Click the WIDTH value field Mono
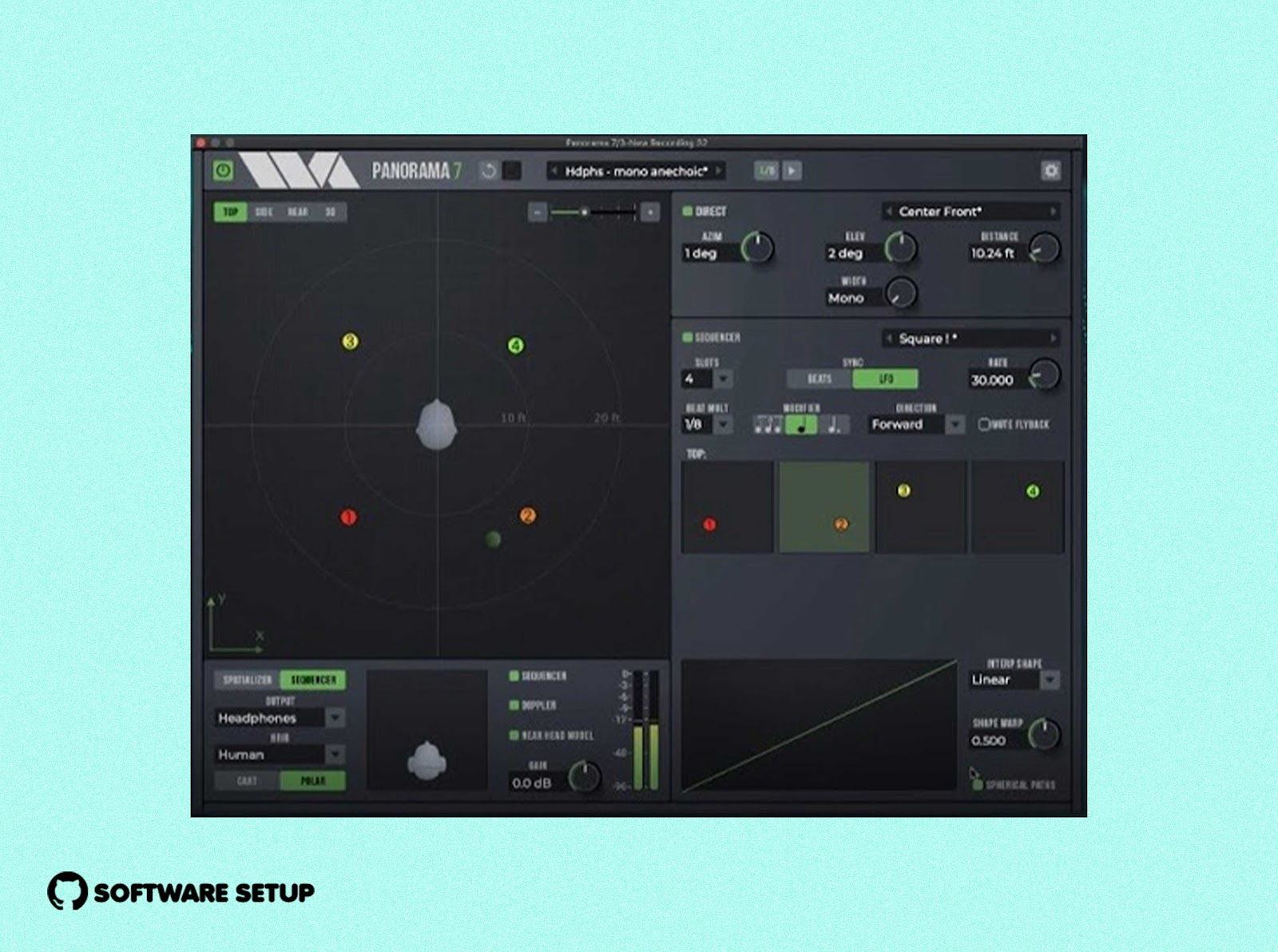Screen dimensions: 1278x952 pyautogui.click(x=854, y=298)
